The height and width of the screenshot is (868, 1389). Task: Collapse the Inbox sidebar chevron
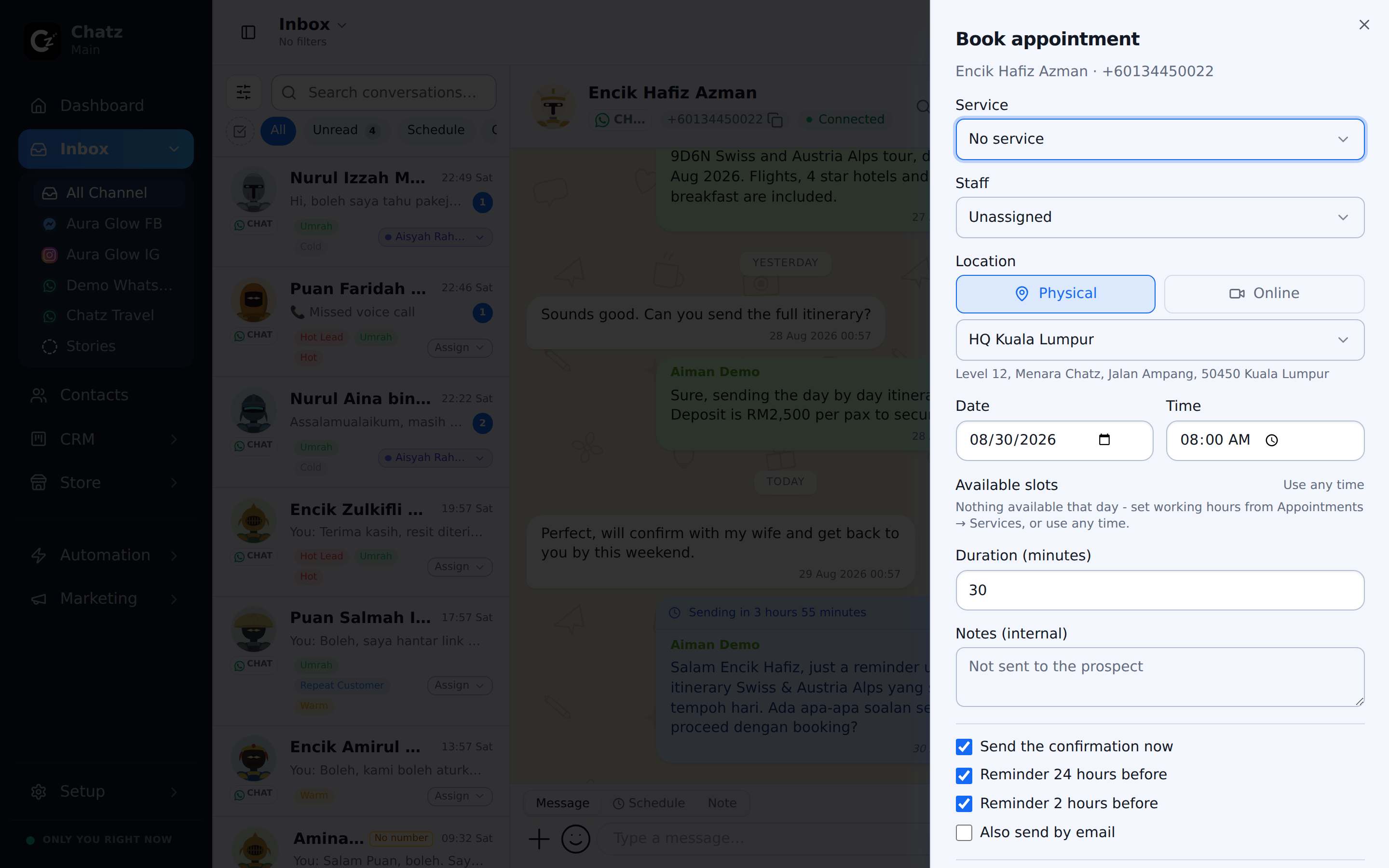pyautogui.click(x=173, y=149)
